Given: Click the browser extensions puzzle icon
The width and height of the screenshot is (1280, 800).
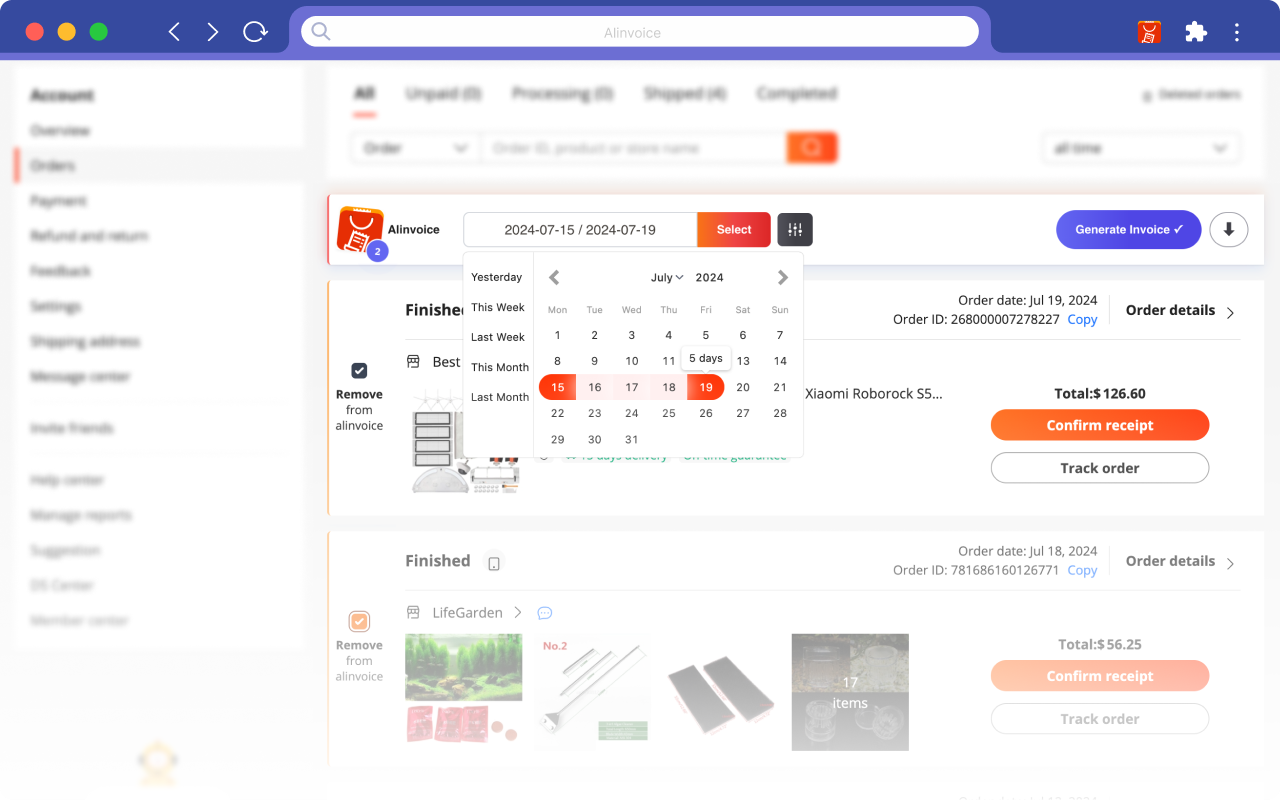Looking at the screenshot, I should [x=1196, y=31].
